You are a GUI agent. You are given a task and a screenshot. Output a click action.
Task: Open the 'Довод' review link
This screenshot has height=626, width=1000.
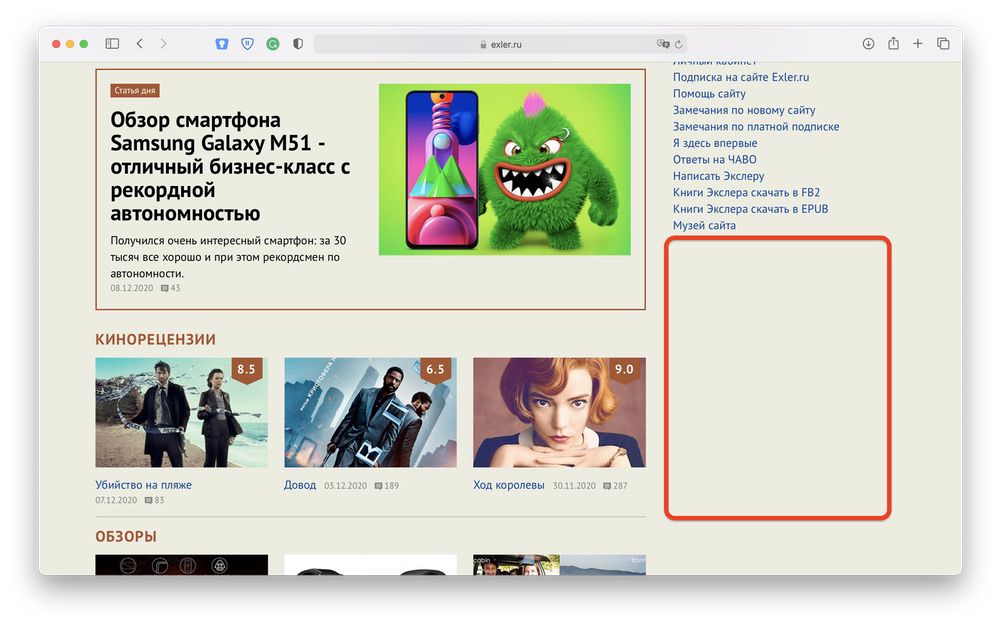(300, 485)
